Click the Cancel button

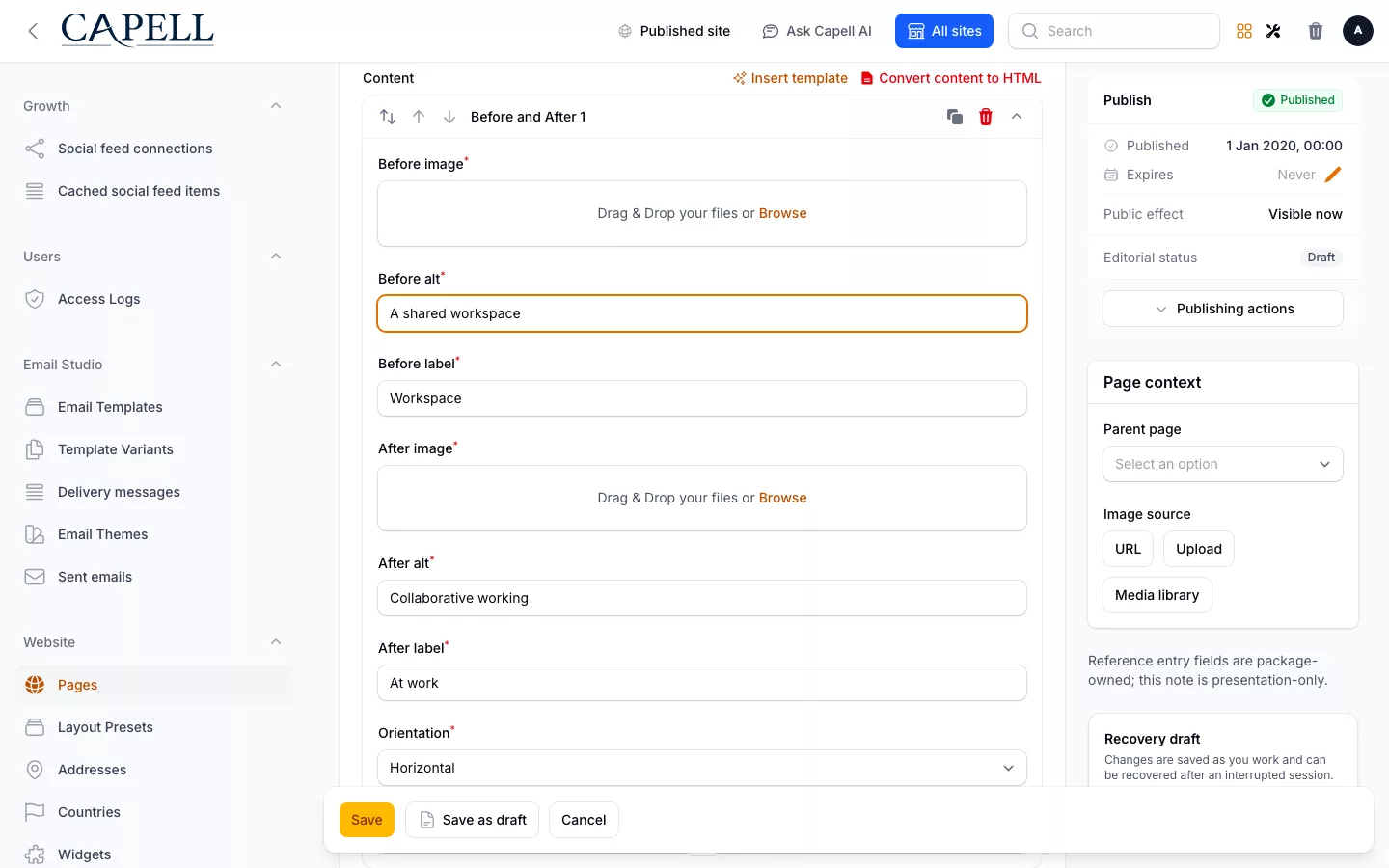584,820
